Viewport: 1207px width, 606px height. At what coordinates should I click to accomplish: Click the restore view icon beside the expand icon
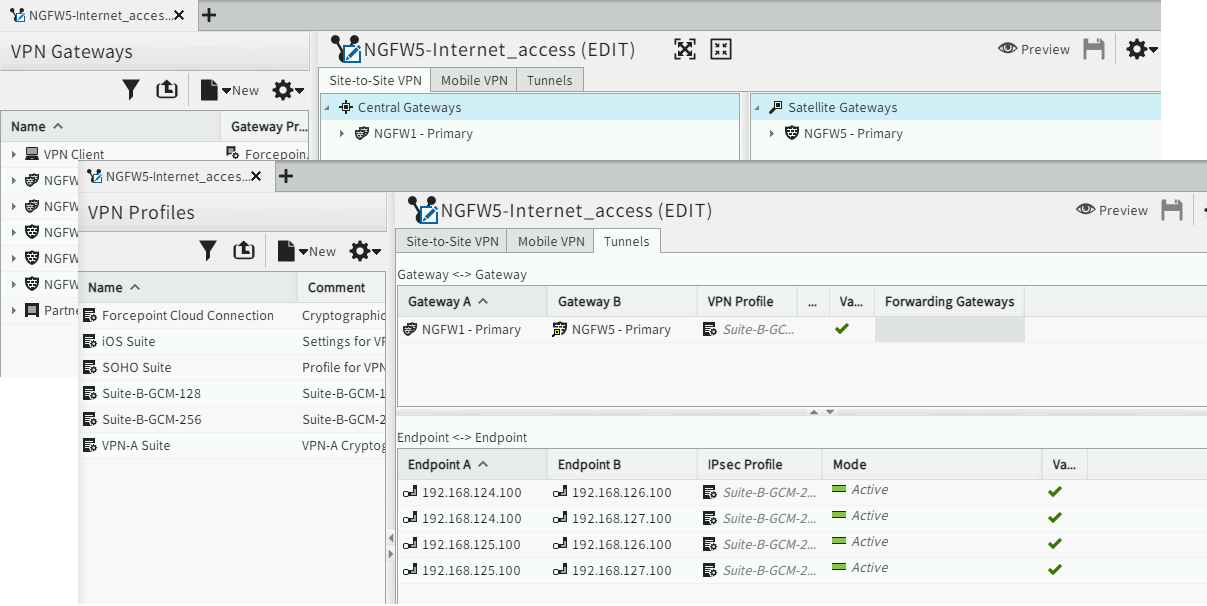point(721,48)
